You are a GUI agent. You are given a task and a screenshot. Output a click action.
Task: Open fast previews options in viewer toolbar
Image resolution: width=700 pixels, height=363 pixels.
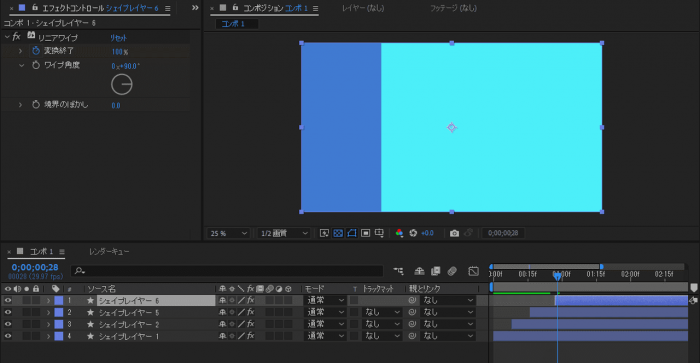click(325, 233)
